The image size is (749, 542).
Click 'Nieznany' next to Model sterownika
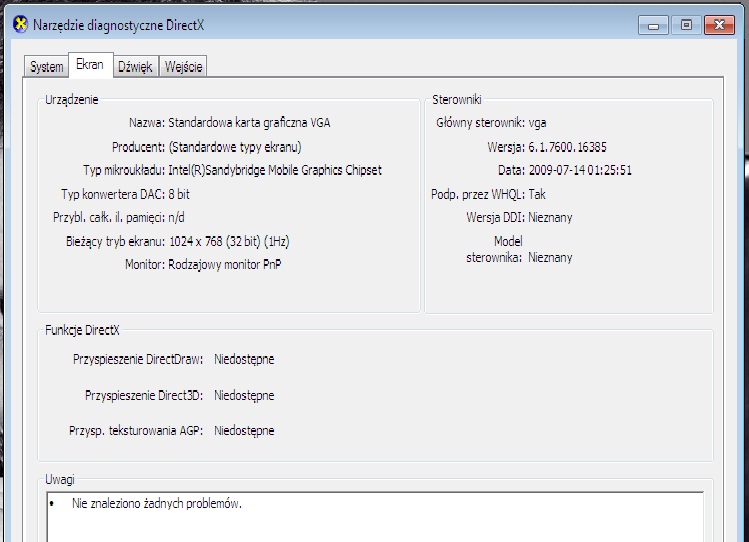pyautogui.click(x=550, y=258)
